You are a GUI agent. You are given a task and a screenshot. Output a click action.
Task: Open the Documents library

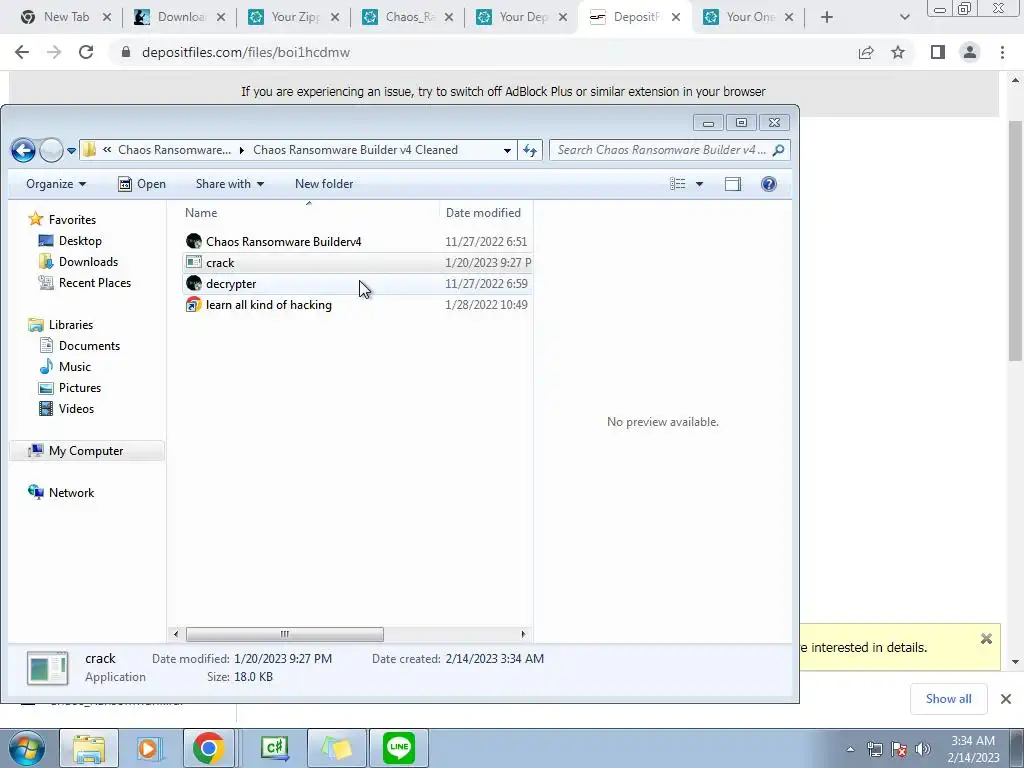click(x=89, y=345)
